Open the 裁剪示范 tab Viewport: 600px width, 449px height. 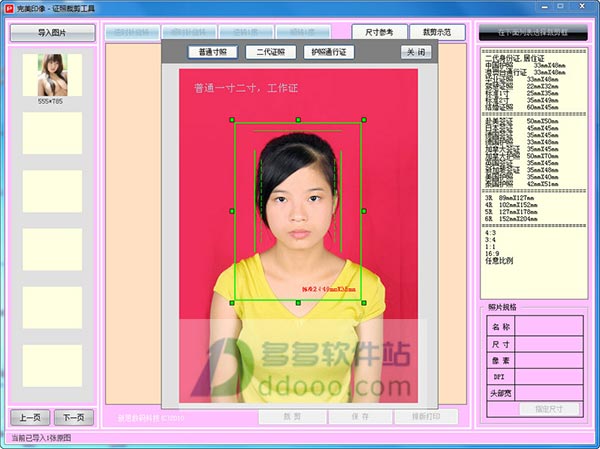click(x=437, y=32)
